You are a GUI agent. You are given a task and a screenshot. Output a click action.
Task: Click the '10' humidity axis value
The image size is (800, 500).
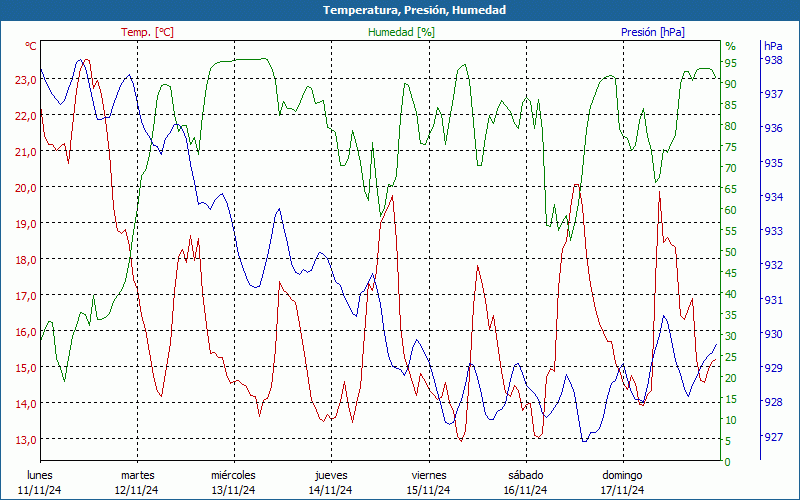click(731, 420)
